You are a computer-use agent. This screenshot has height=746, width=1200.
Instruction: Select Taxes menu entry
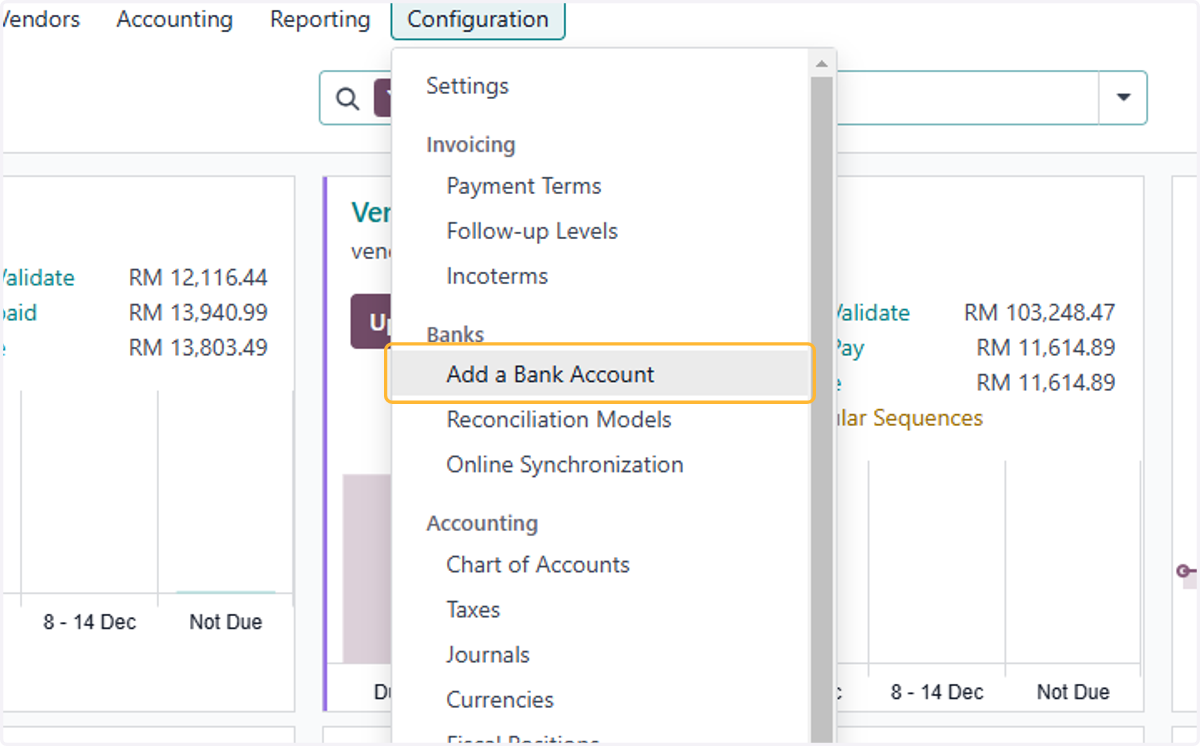click(x=473, y=609)
